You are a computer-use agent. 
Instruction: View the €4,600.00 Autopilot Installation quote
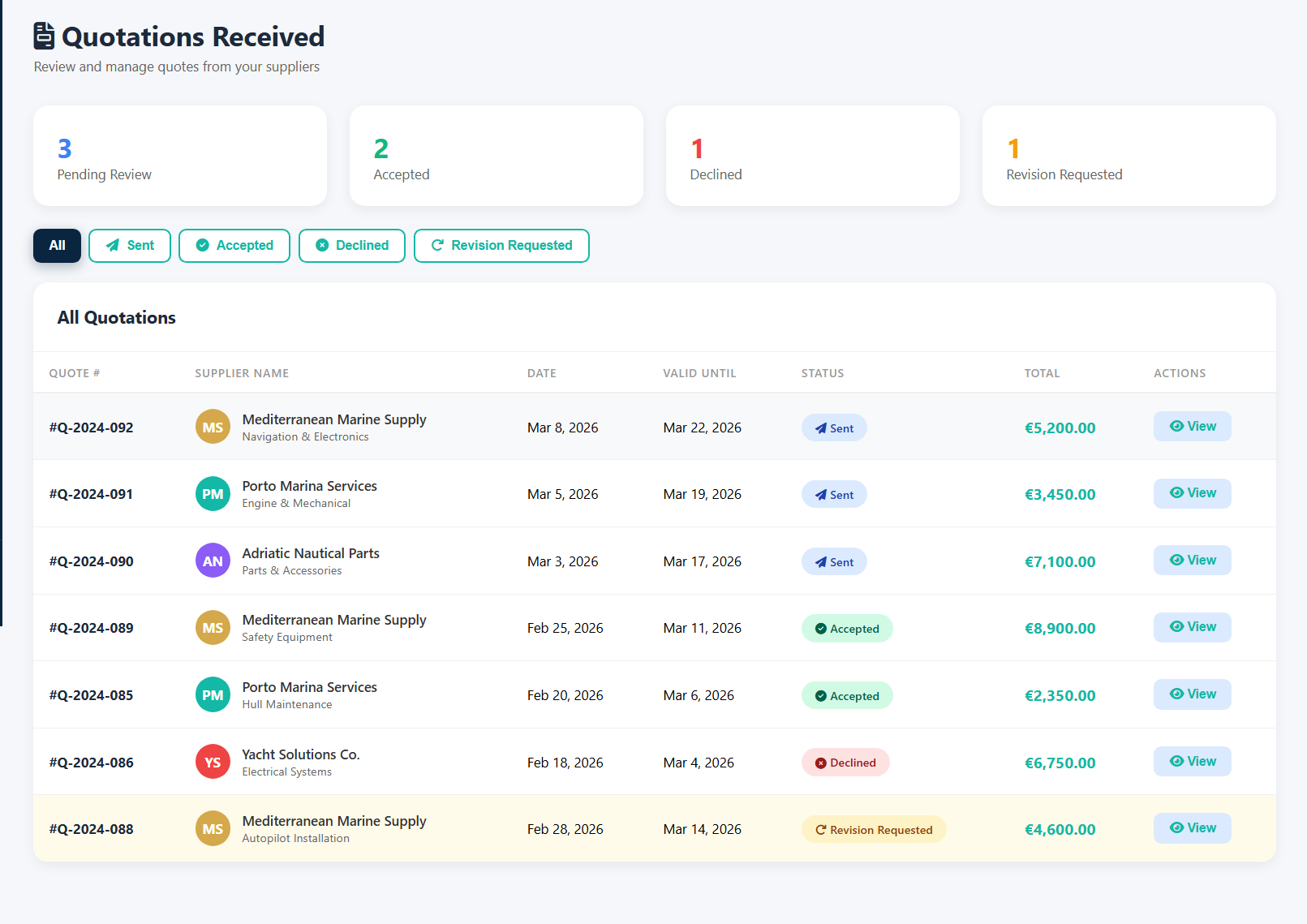point(1192,828)
